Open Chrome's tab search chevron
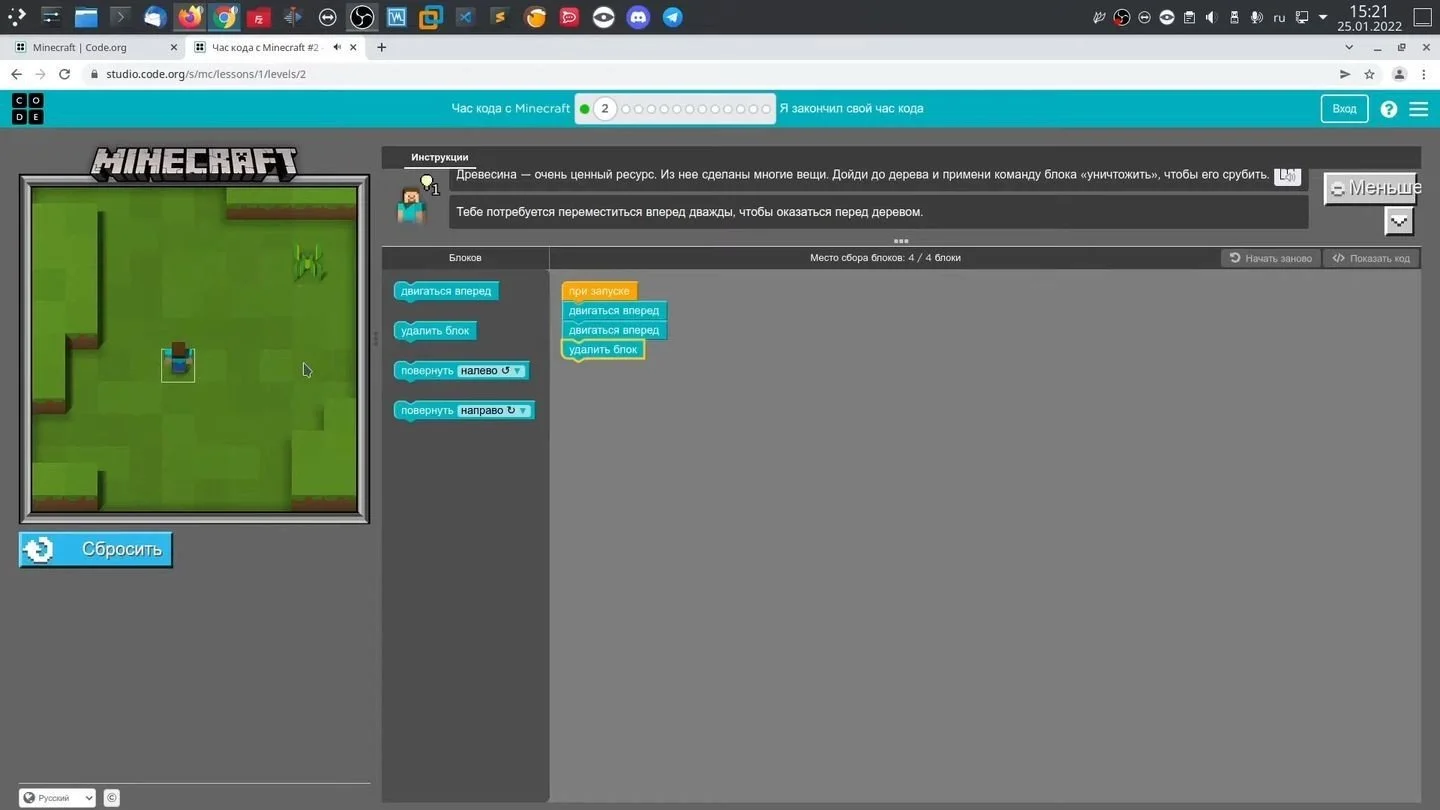1440x810 pixels. (x=1349, y=47)
